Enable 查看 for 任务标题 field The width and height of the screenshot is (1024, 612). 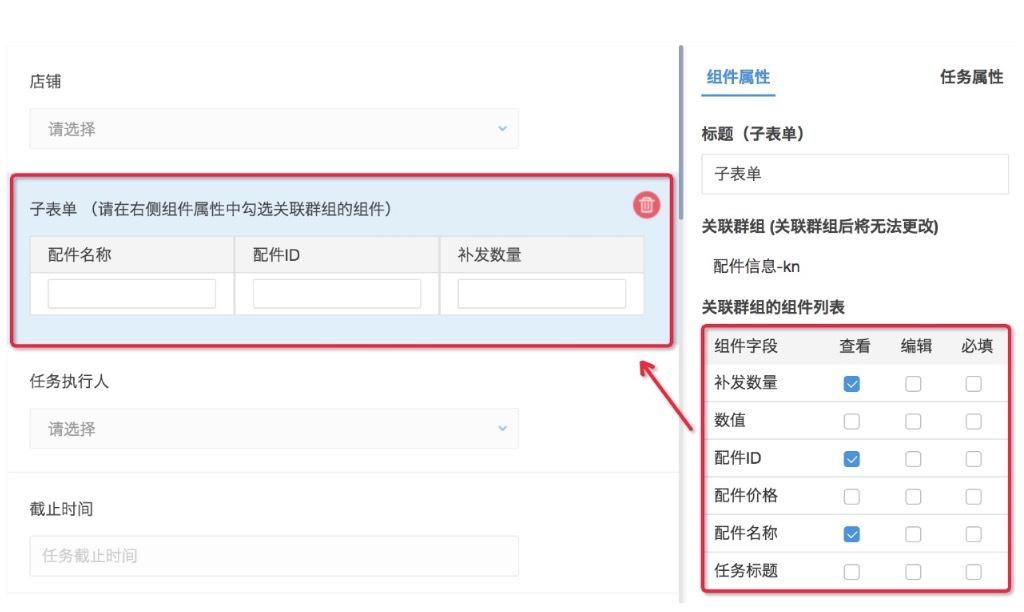[852, 572]
